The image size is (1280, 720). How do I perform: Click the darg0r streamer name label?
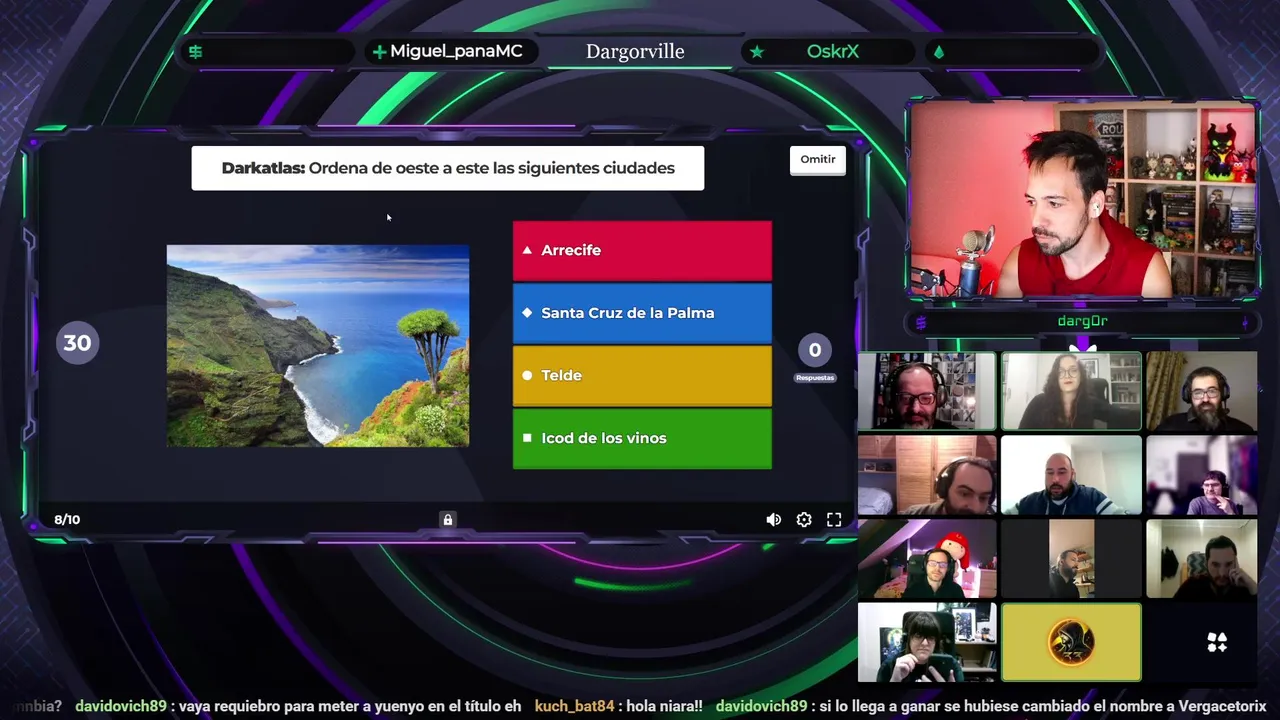(1083, 321)
